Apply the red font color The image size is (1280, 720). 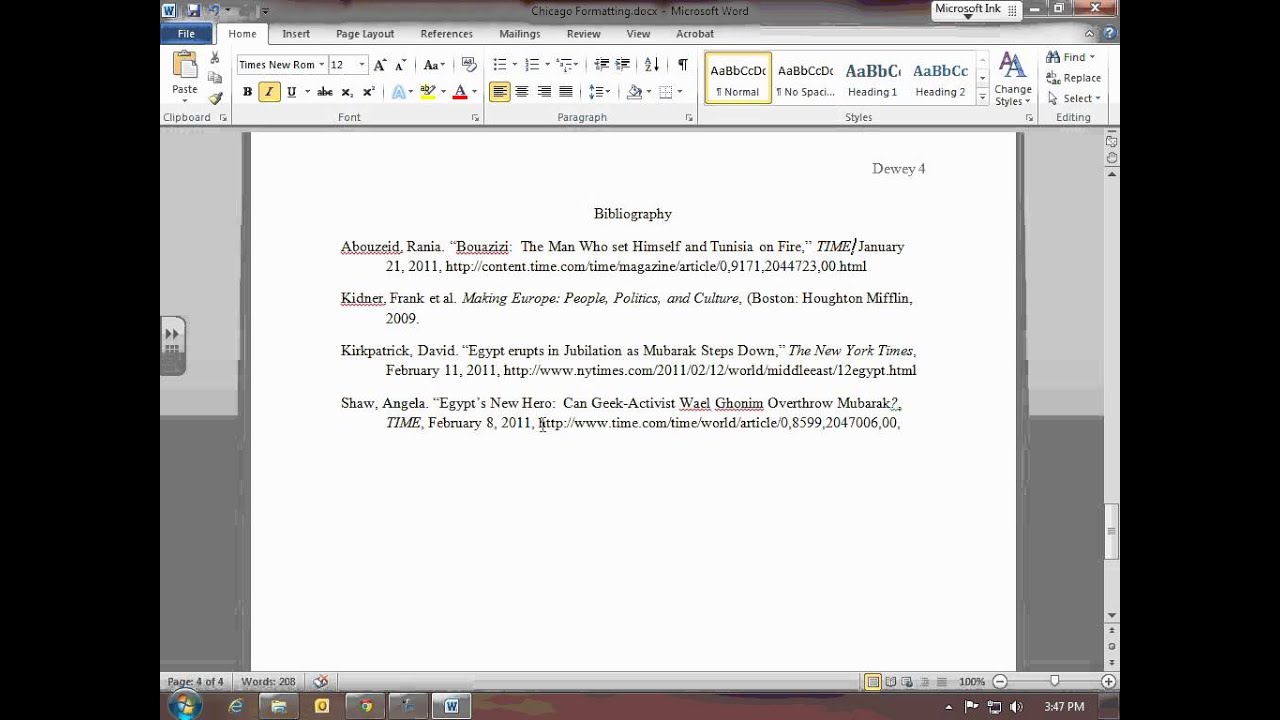(x=460, y=92)
